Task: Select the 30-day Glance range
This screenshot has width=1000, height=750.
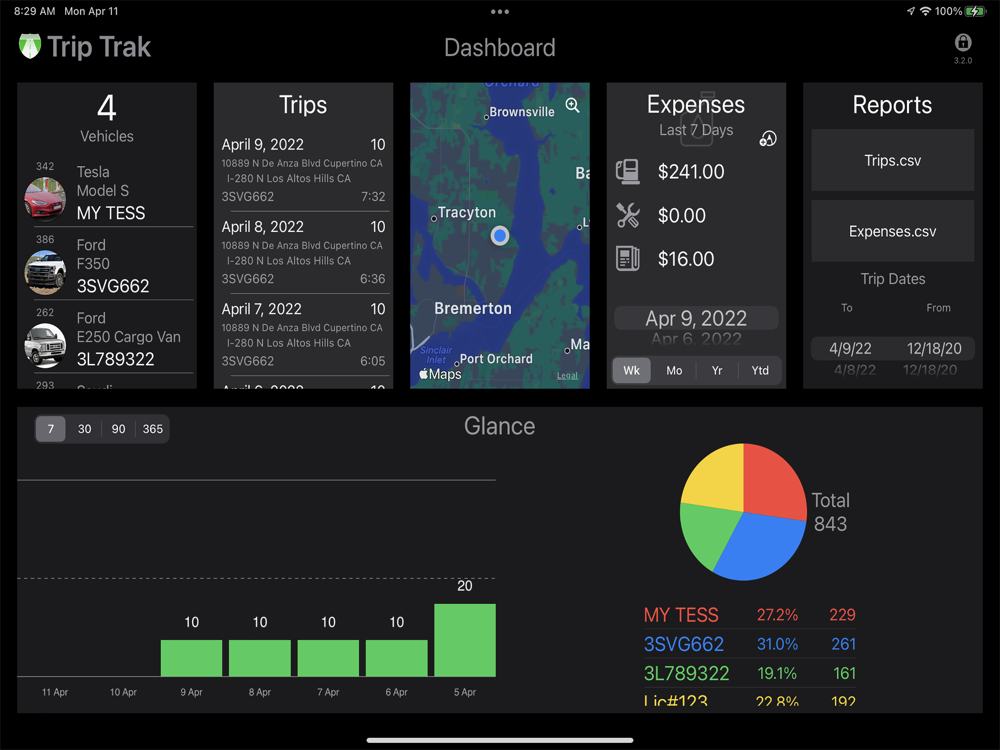Action: [85, 429]
